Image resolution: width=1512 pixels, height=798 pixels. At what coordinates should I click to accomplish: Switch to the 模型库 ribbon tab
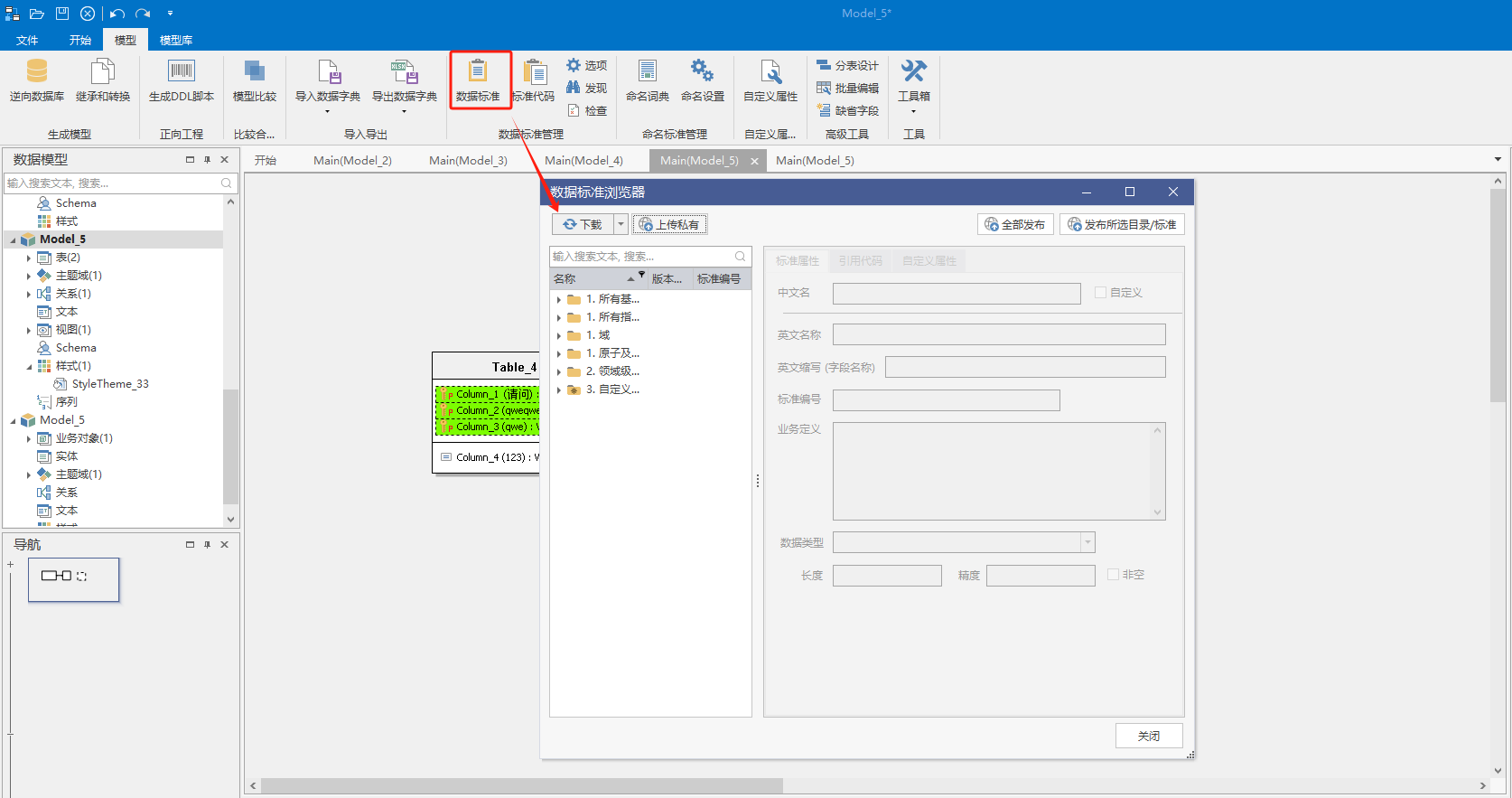point(176,40)
